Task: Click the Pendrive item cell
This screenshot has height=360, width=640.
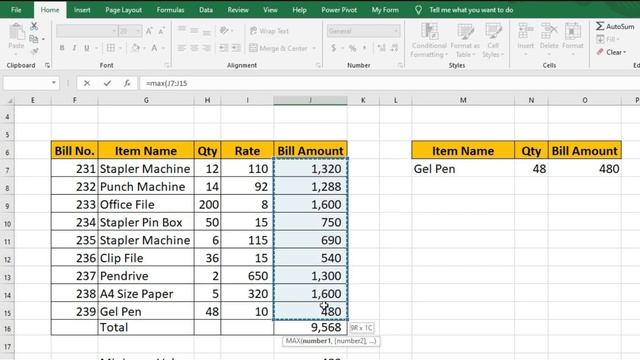Action: (x=146, y=276)
